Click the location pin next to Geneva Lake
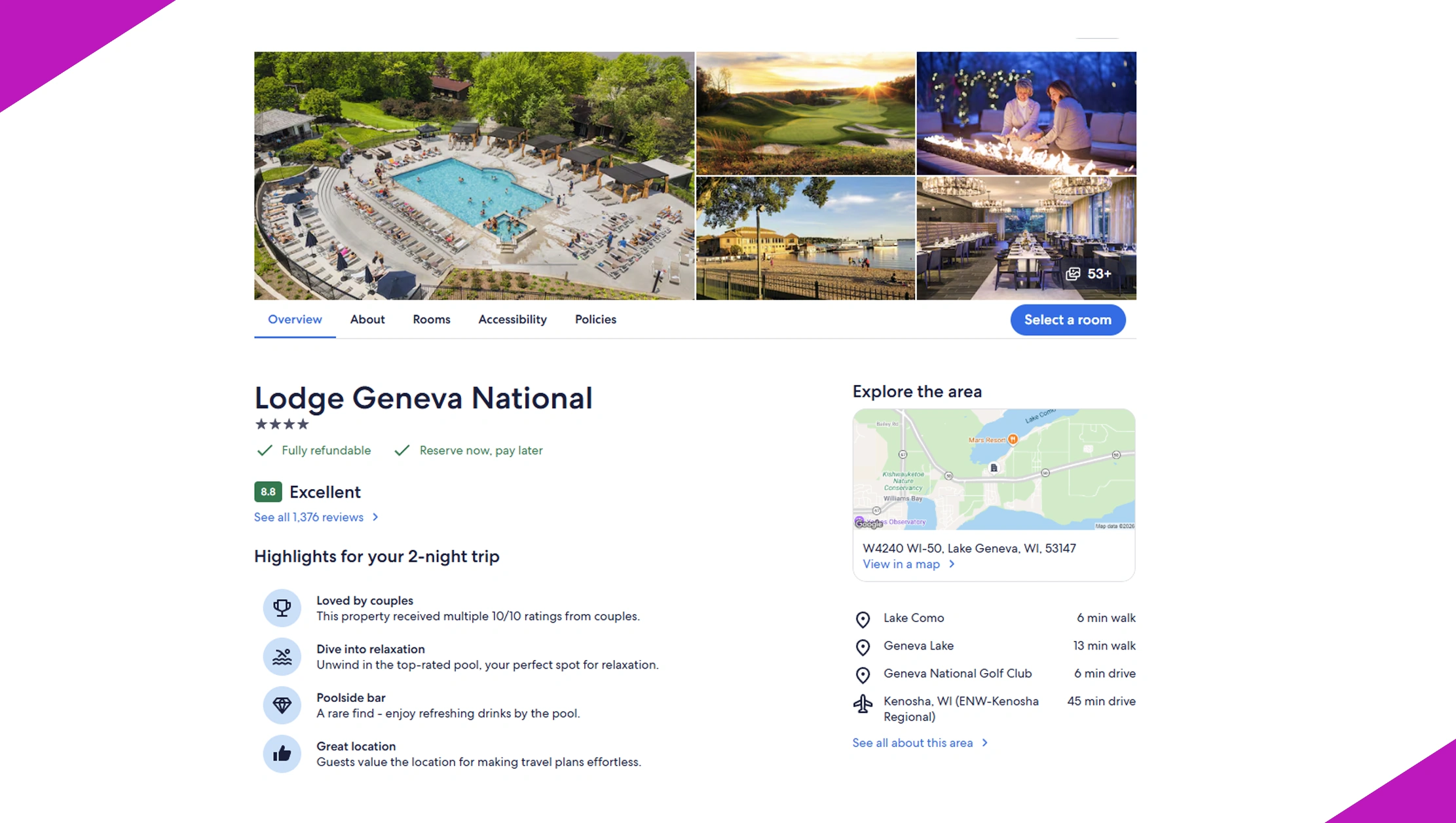The width and height of the screenshot is (1456, 823). click(x=863, y=647)
